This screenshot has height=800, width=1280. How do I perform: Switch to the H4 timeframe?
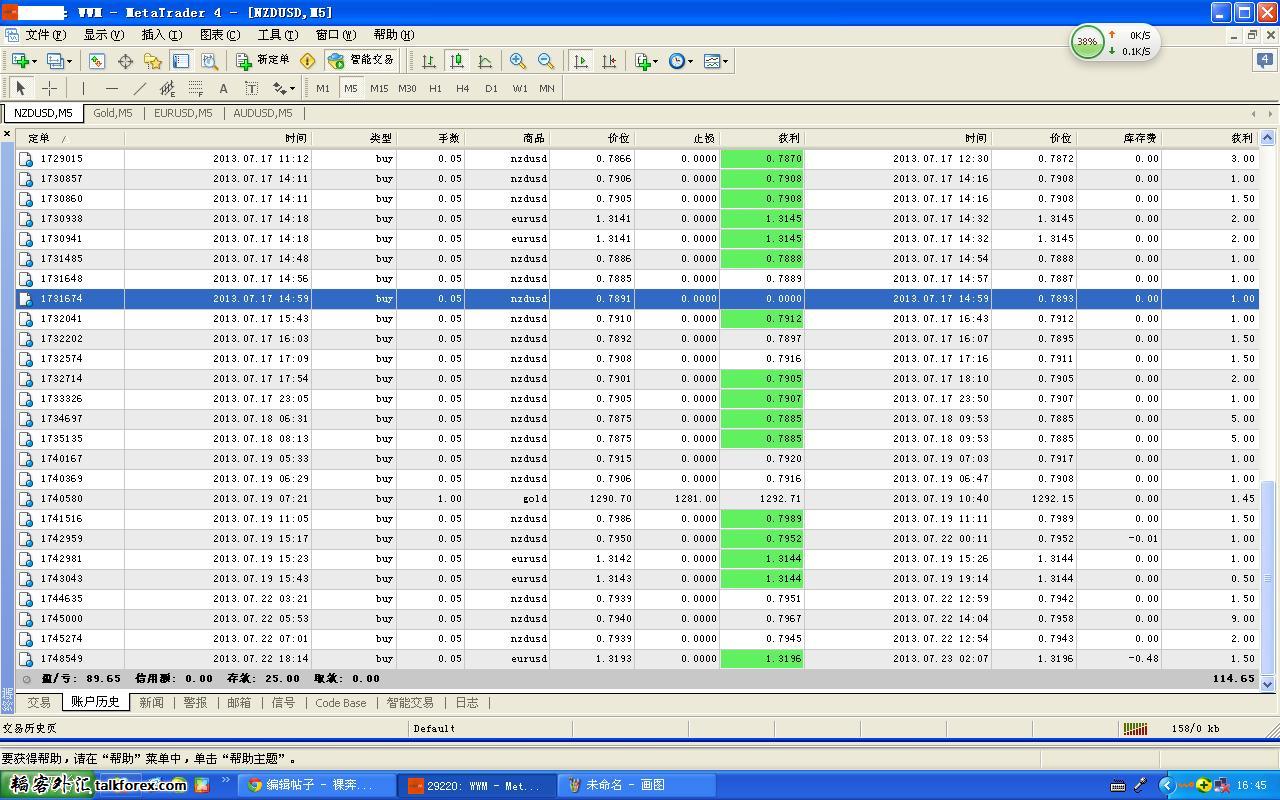(x=463, y=88)
